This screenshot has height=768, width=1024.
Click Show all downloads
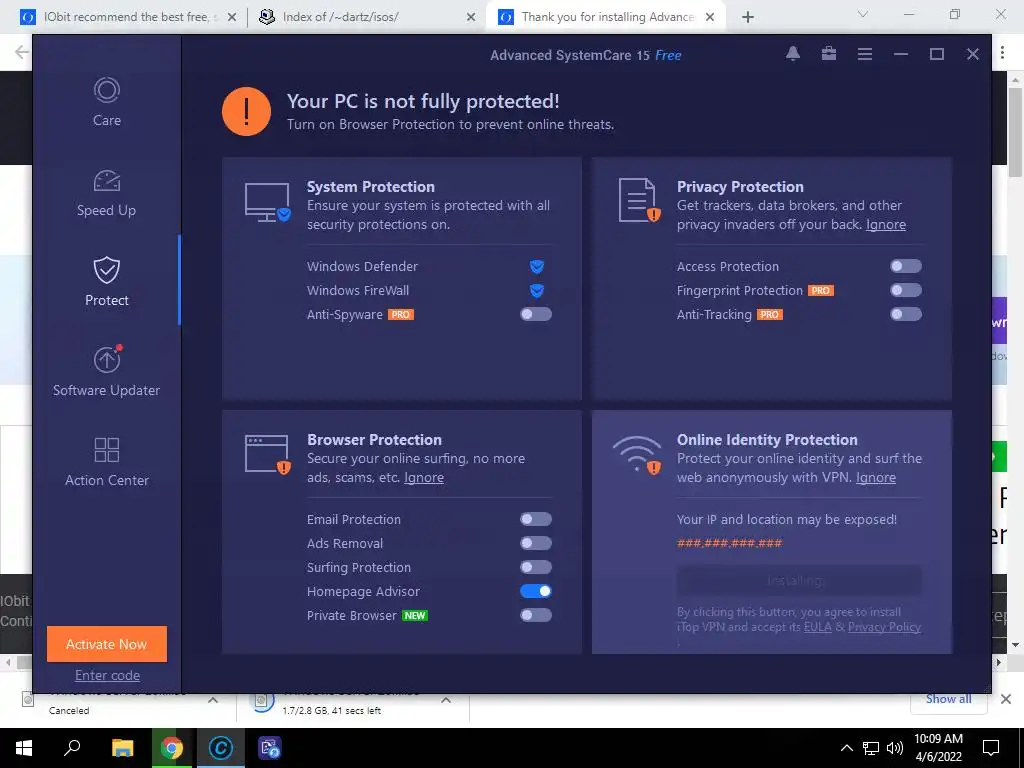pyautogui.click(x=948, y=699)
